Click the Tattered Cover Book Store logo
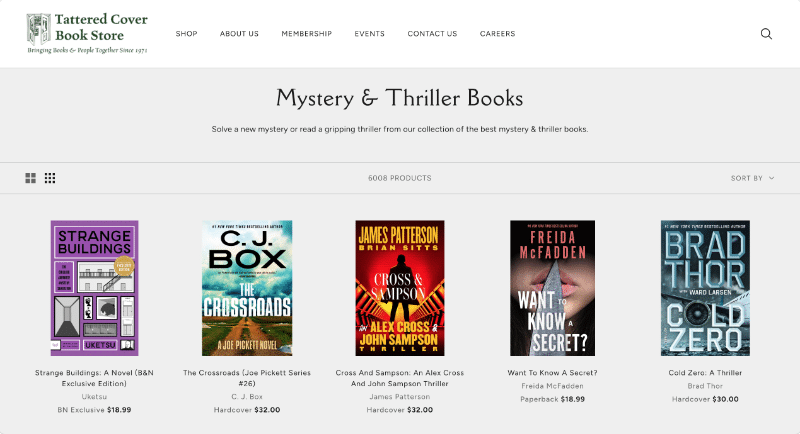Viewport: 800px width, 434px height. click(x=87, y=33)
